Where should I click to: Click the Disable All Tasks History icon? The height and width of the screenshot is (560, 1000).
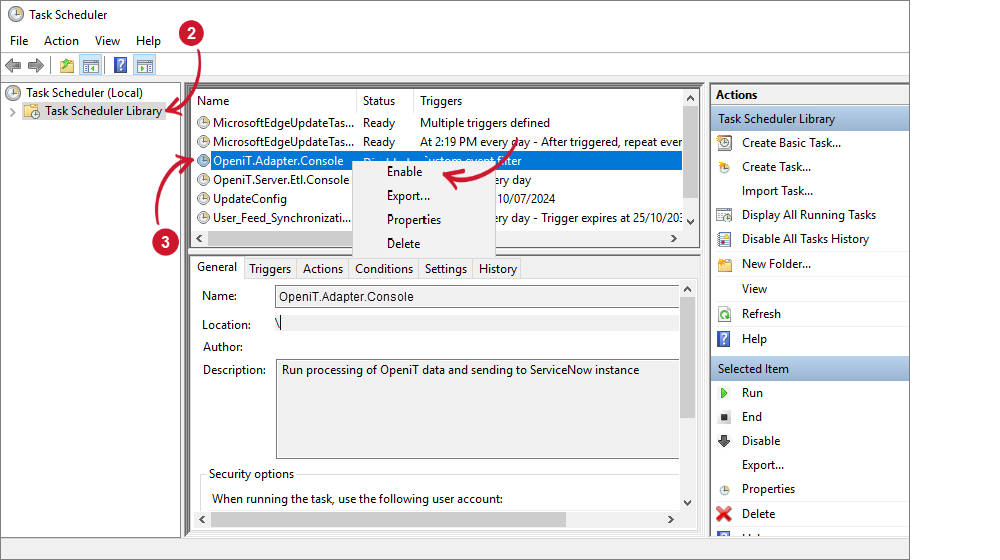pos(724,239)
